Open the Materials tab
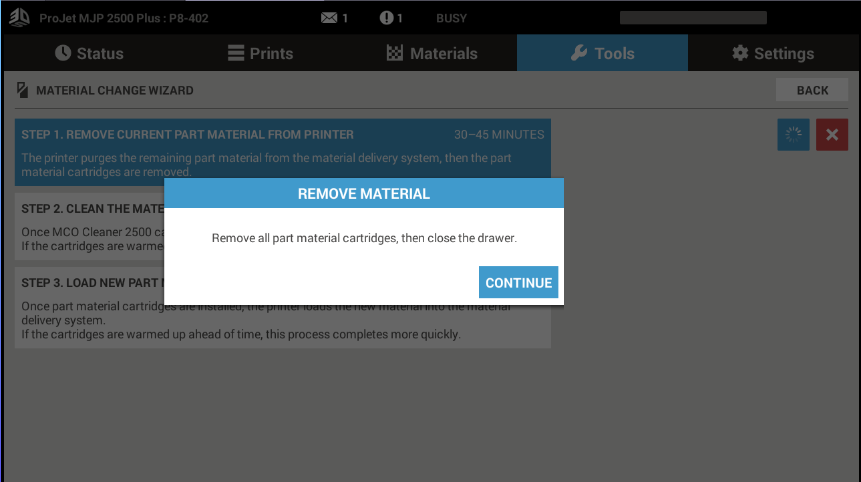 [x=431, y=53]
